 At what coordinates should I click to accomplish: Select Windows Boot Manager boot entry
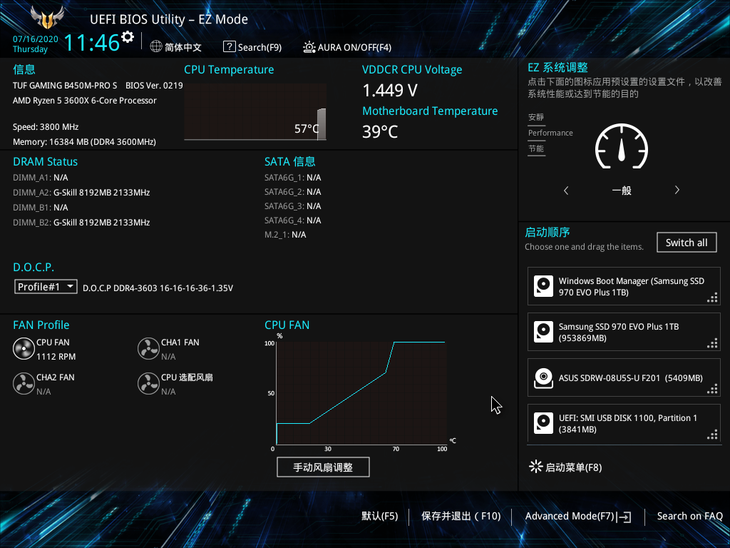point(624,286)
